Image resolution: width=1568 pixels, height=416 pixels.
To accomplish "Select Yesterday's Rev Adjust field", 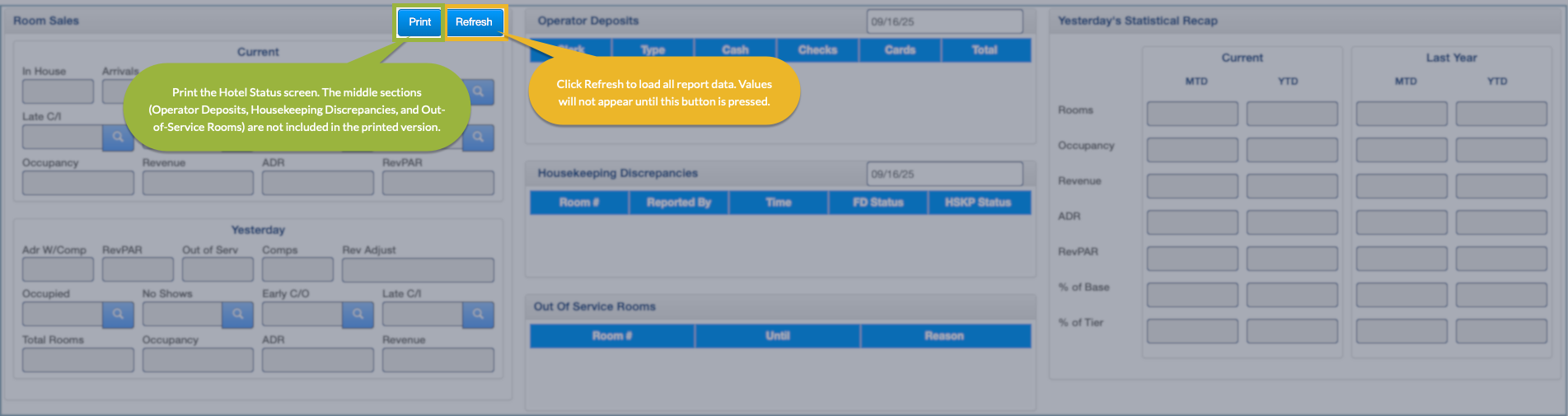I will (418, 270).
